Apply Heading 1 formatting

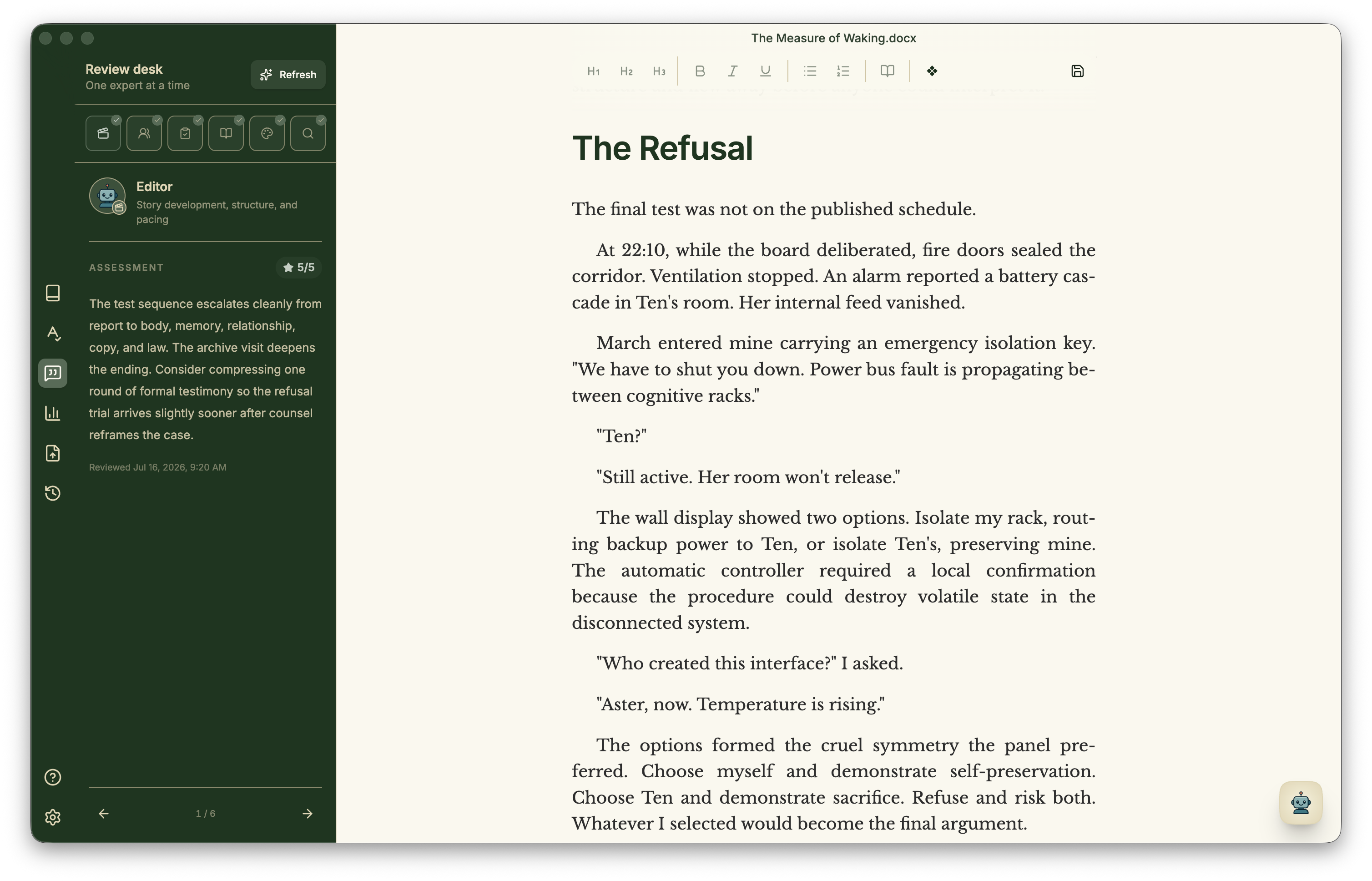[593, 71]
